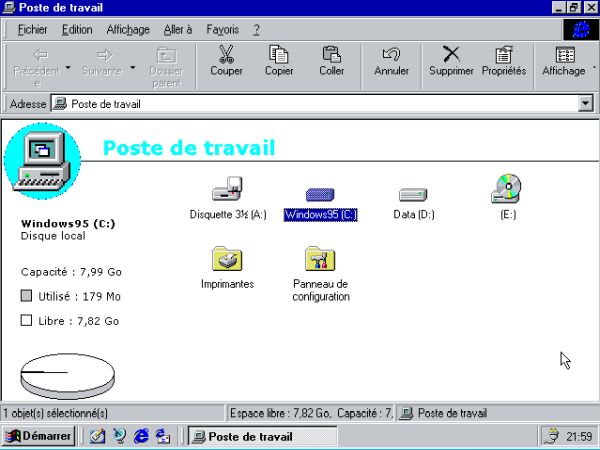Image resolution: width=600 pixels, height=450 pixels.
Task: Click the Poste de travail taskbar button
Action: [x=262, y=436]
